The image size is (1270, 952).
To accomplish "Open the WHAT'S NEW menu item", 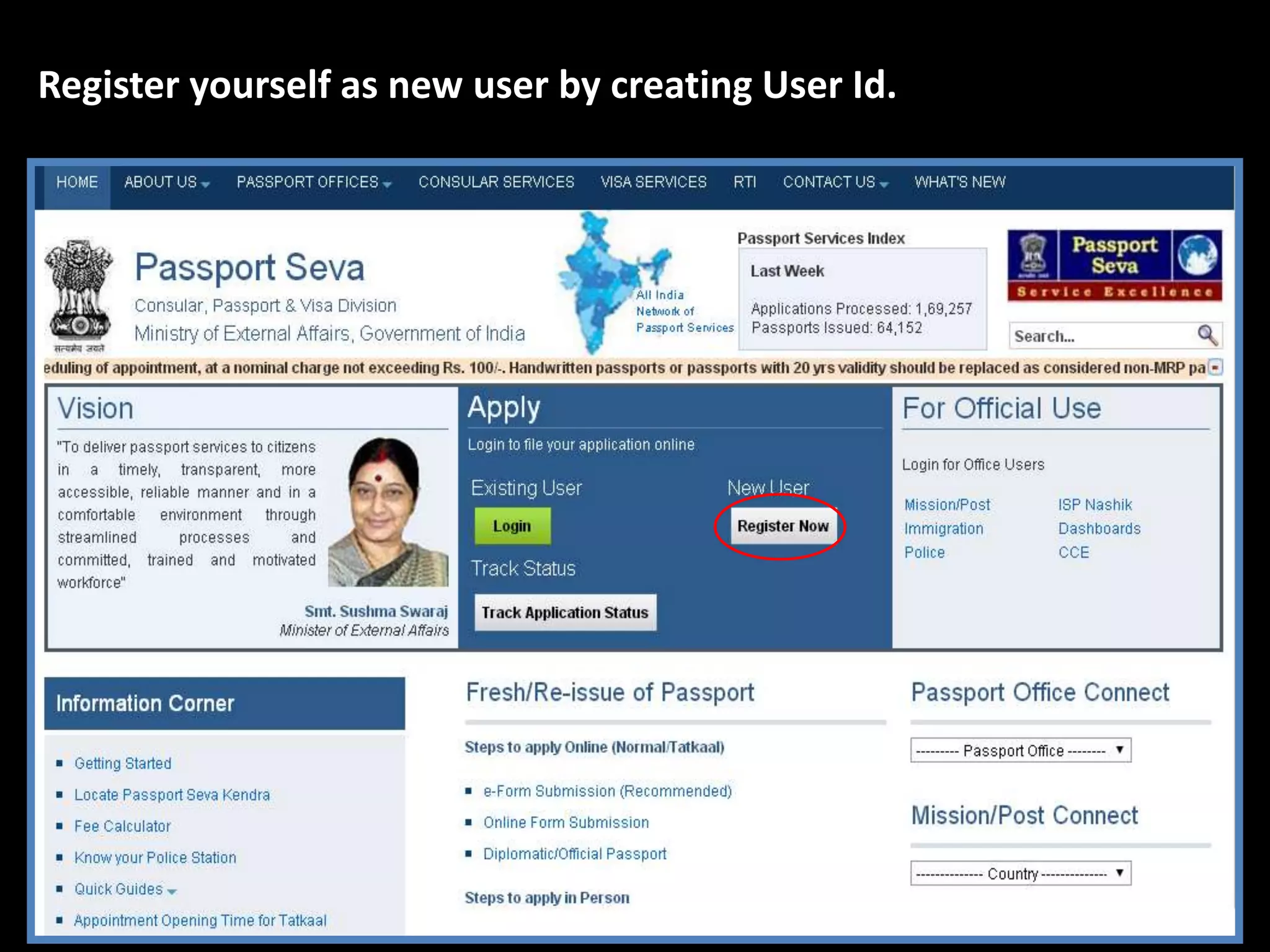I will (960, 182).
